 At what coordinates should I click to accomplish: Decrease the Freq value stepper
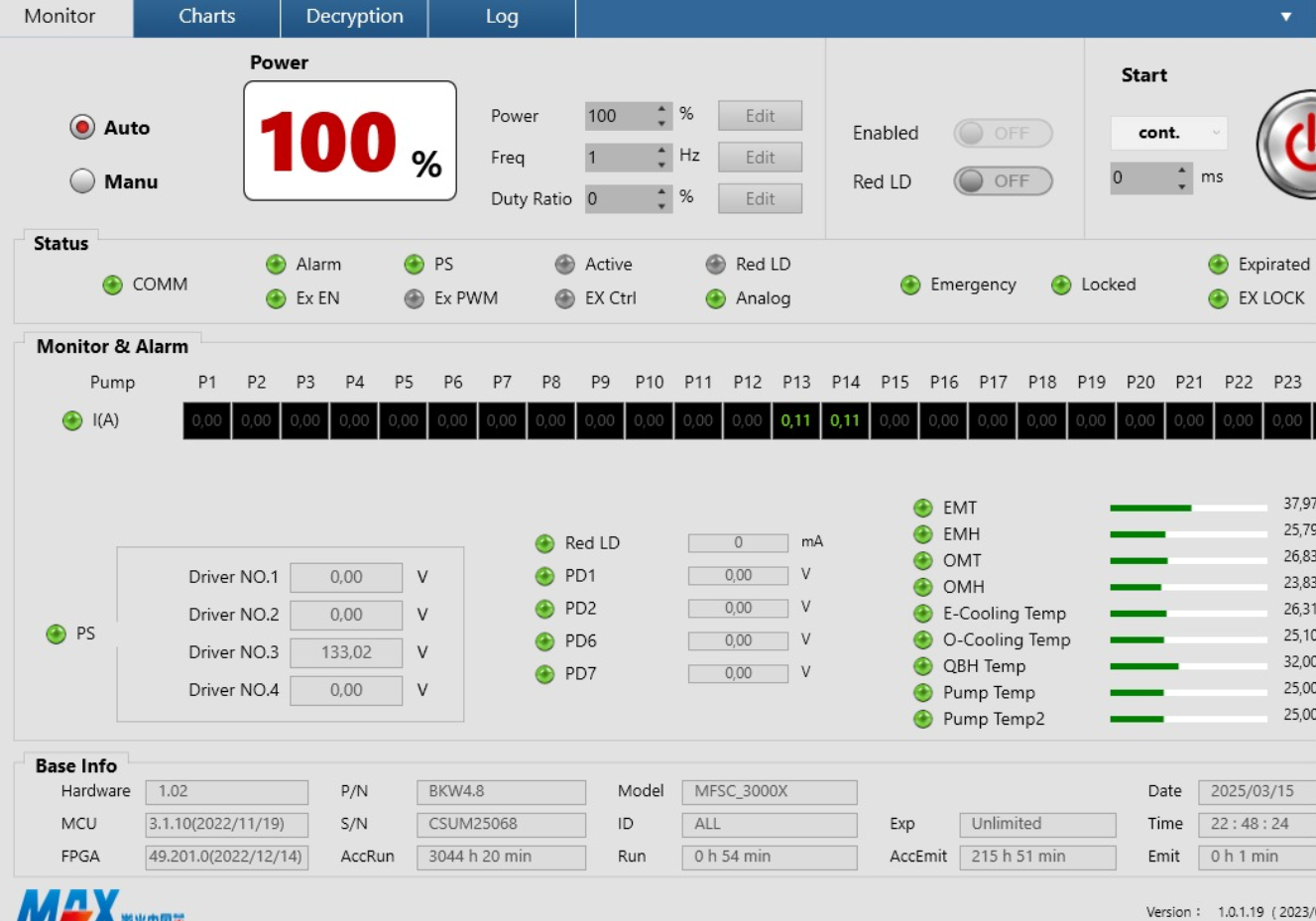tap(661, 165)
